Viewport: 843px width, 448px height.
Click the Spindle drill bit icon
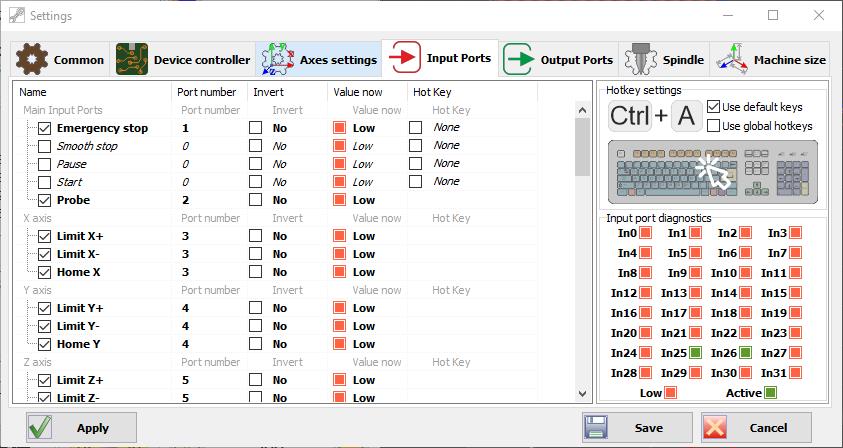tap(640, 59)
